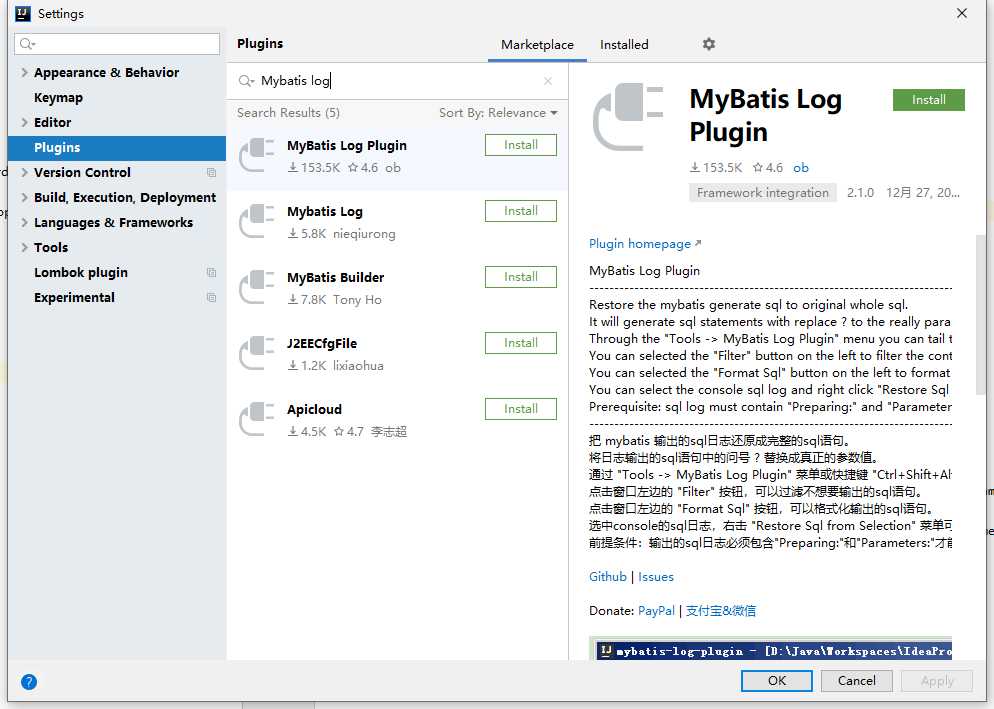
Task: Click green Install button in details pane
Action: pyautogui.click(x=929, y=100)
